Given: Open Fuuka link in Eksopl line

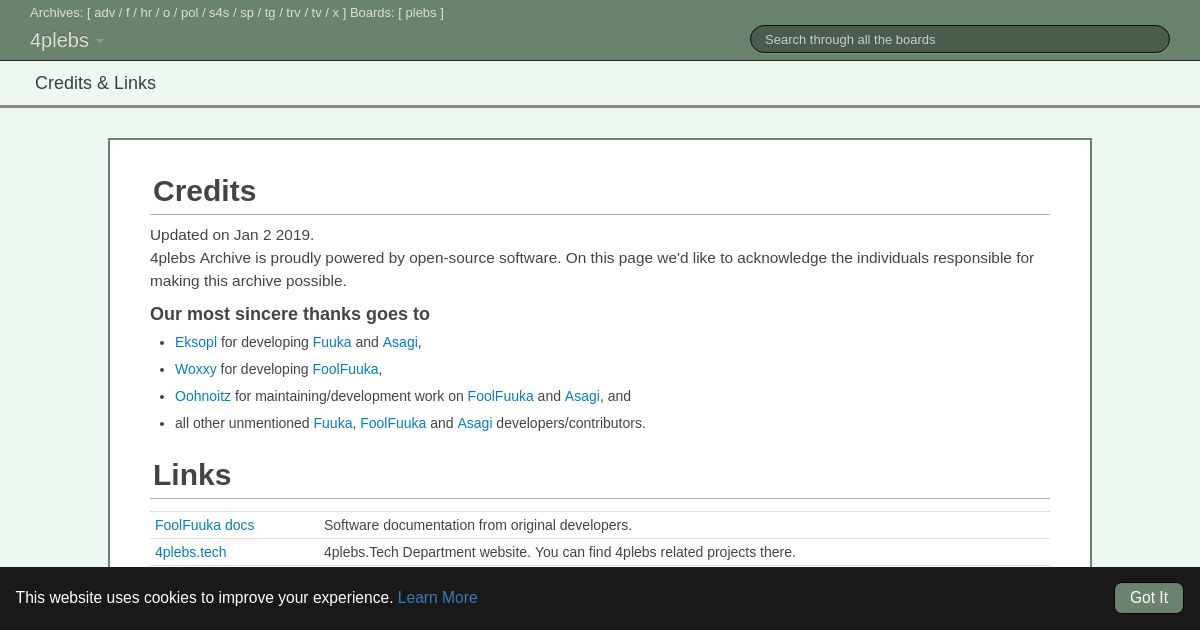Looking at the screenshot, I should tap(332, 342).
